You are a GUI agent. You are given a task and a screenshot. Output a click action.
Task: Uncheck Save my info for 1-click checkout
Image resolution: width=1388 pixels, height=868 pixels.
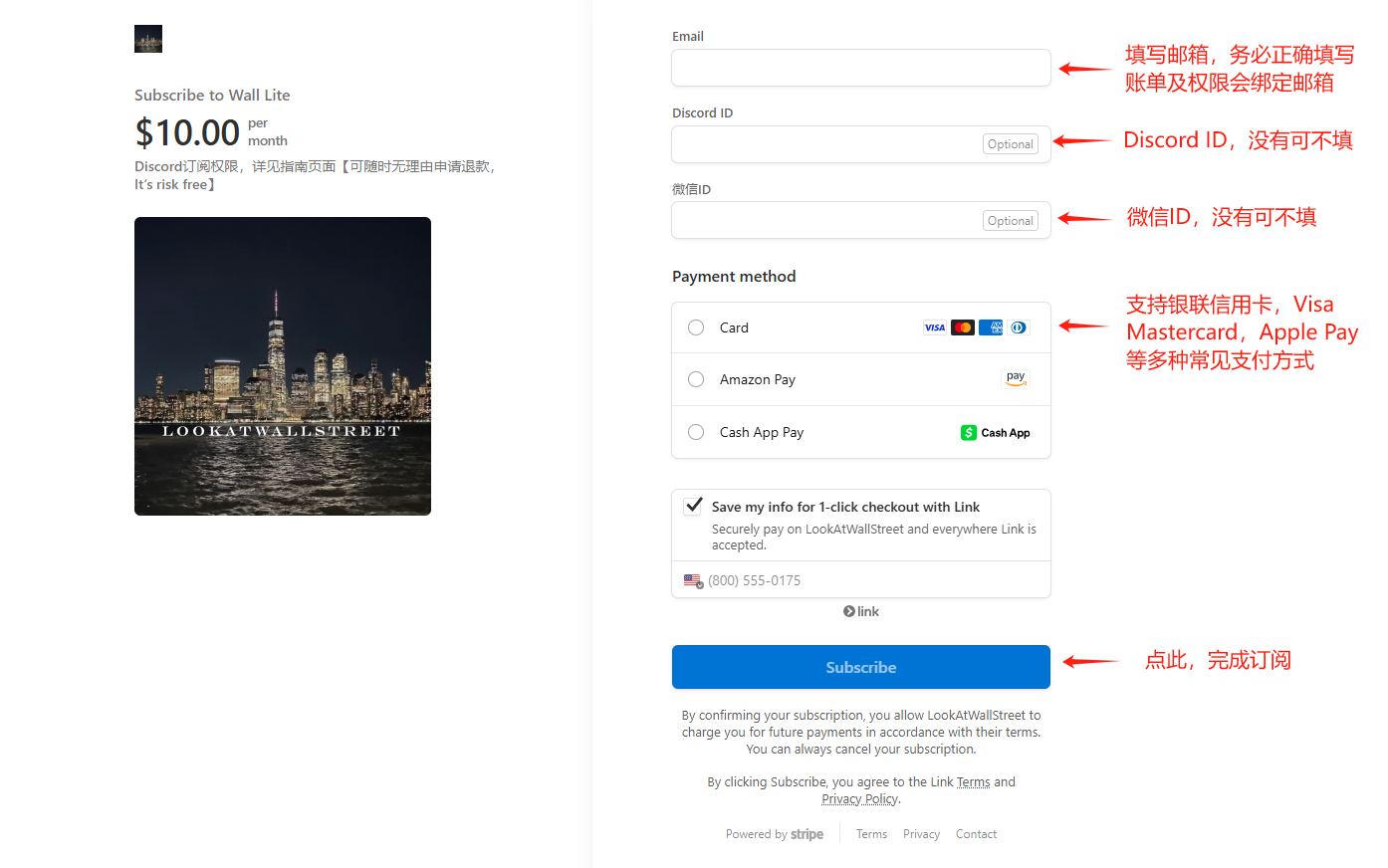pyautogui.click(x=694, y=506)
